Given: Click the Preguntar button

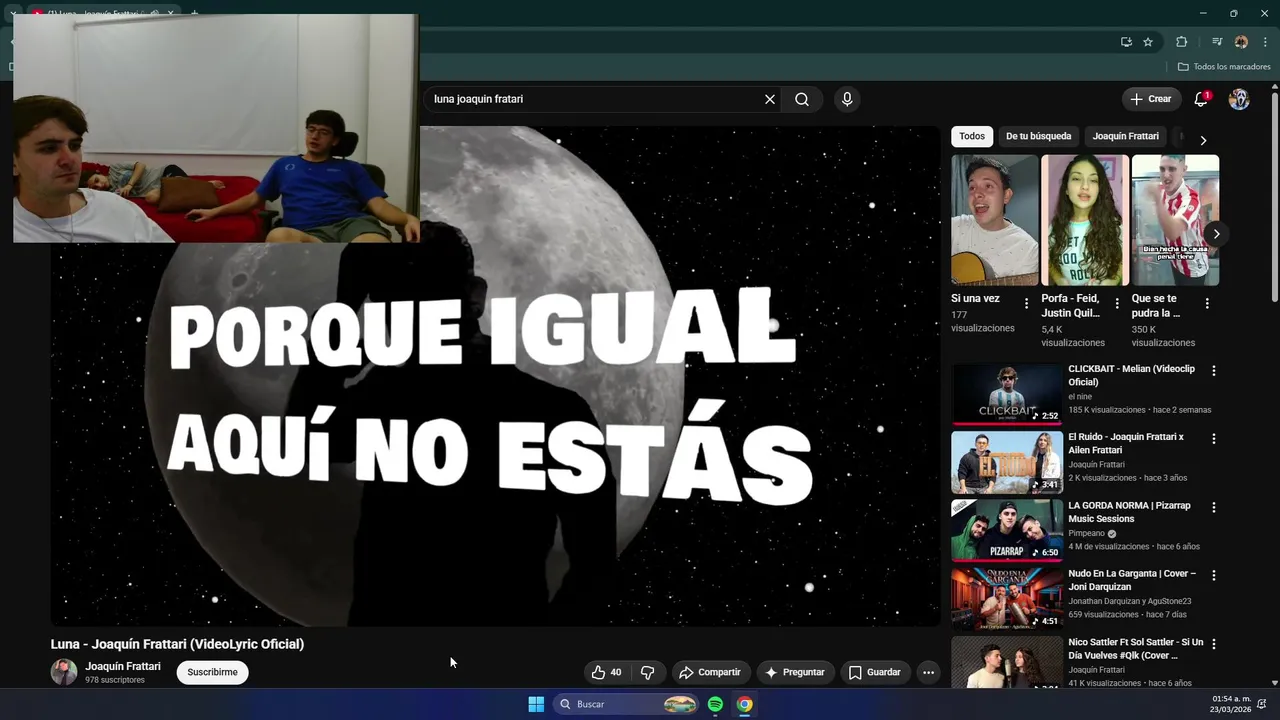Looking at the screenshot, I should (795, 672).
